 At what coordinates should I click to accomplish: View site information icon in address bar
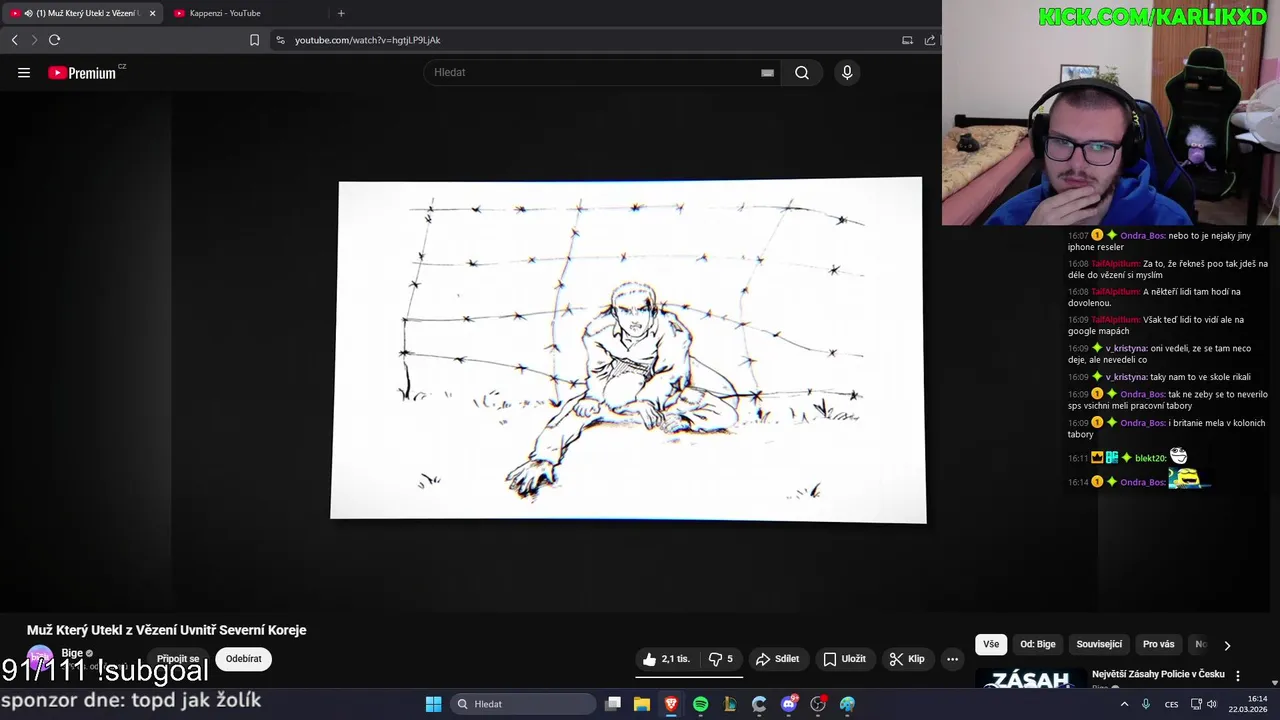point(280,40)
